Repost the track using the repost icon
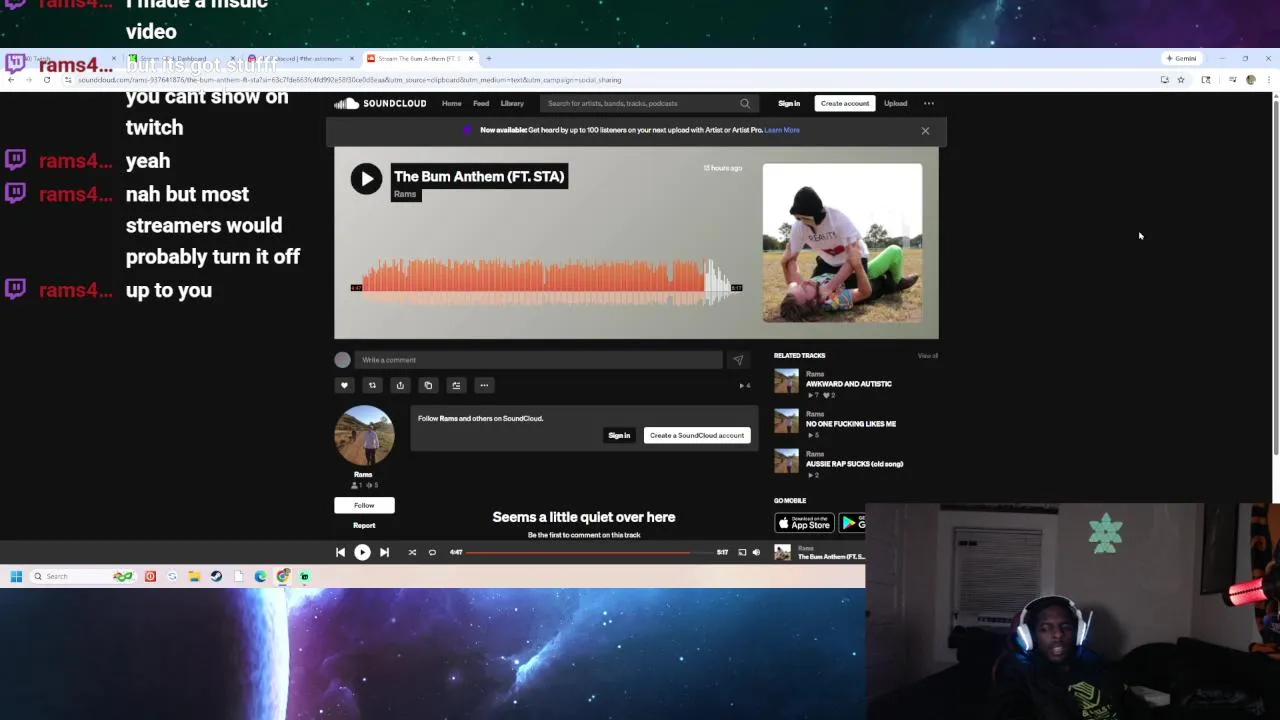1280x720 pixels. pyautogui.click(x=372, y=385)
